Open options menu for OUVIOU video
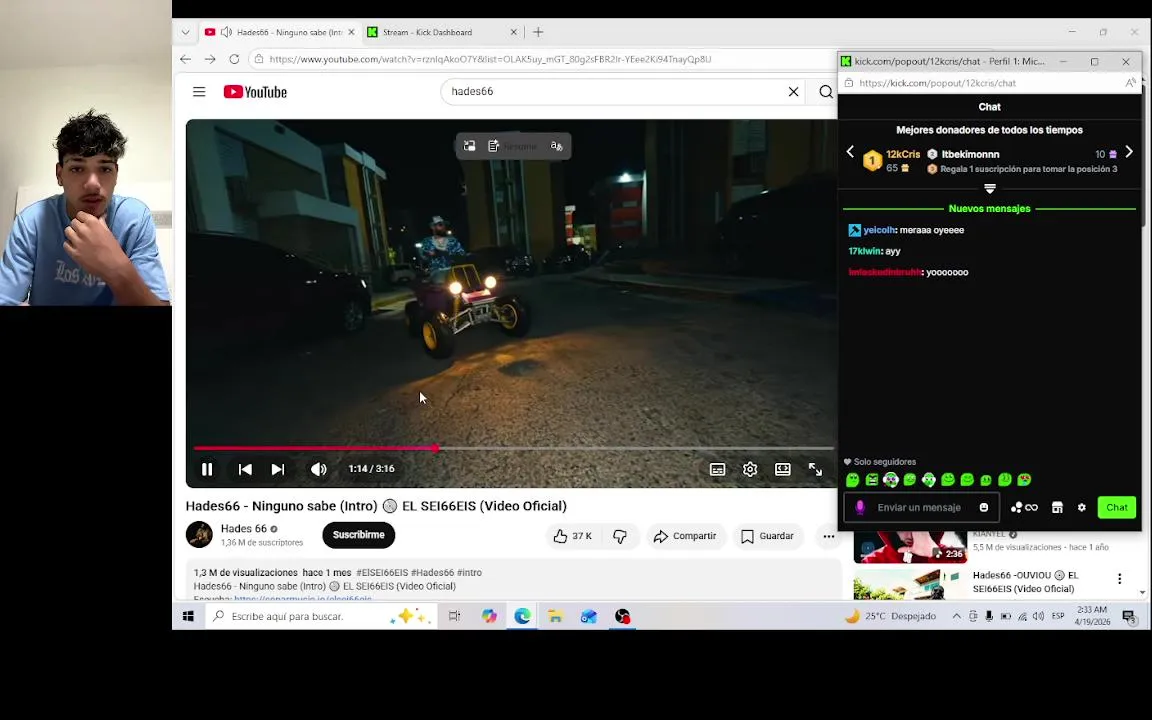The height and width of the screenshot is (720, 1152). point(1120,579)
